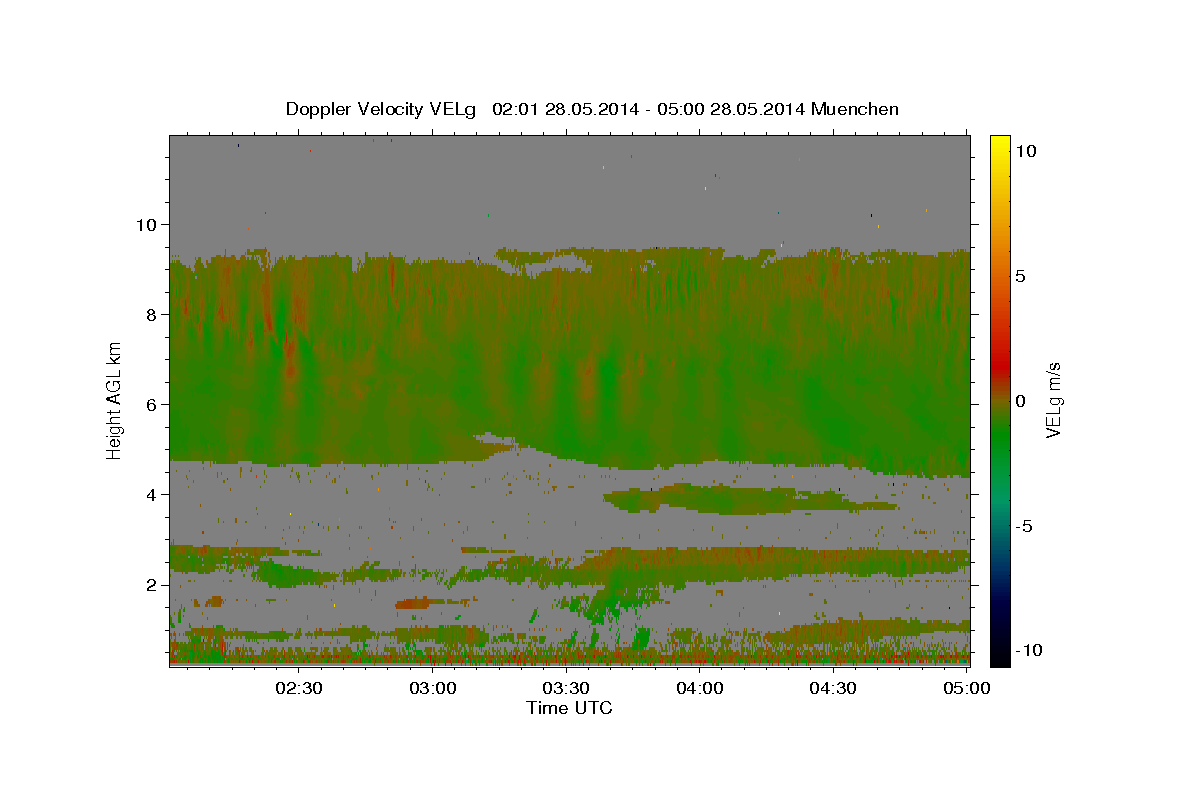Click the 'Height AGL km' axis label
Image resolution: width=1200 pixels, height=800 pixels.
pyautogui.click(x=114, y=400)
